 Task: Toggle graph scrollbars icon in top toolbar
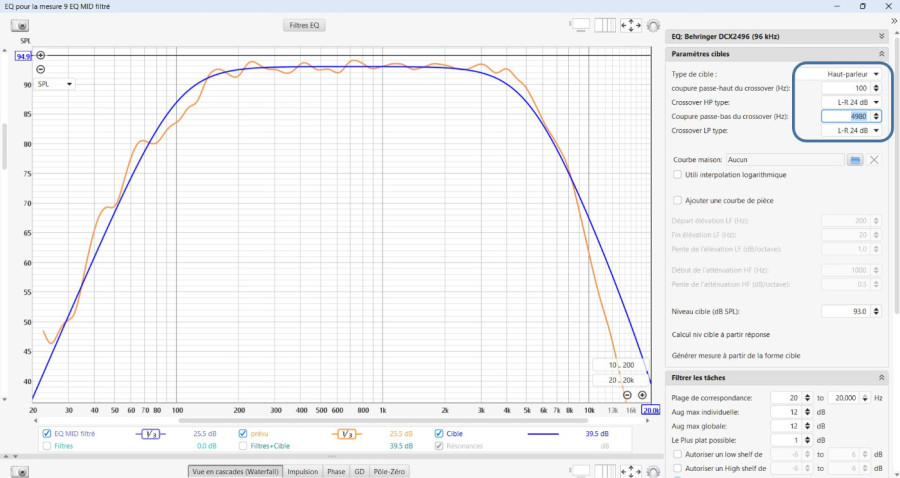click(580, 25)
